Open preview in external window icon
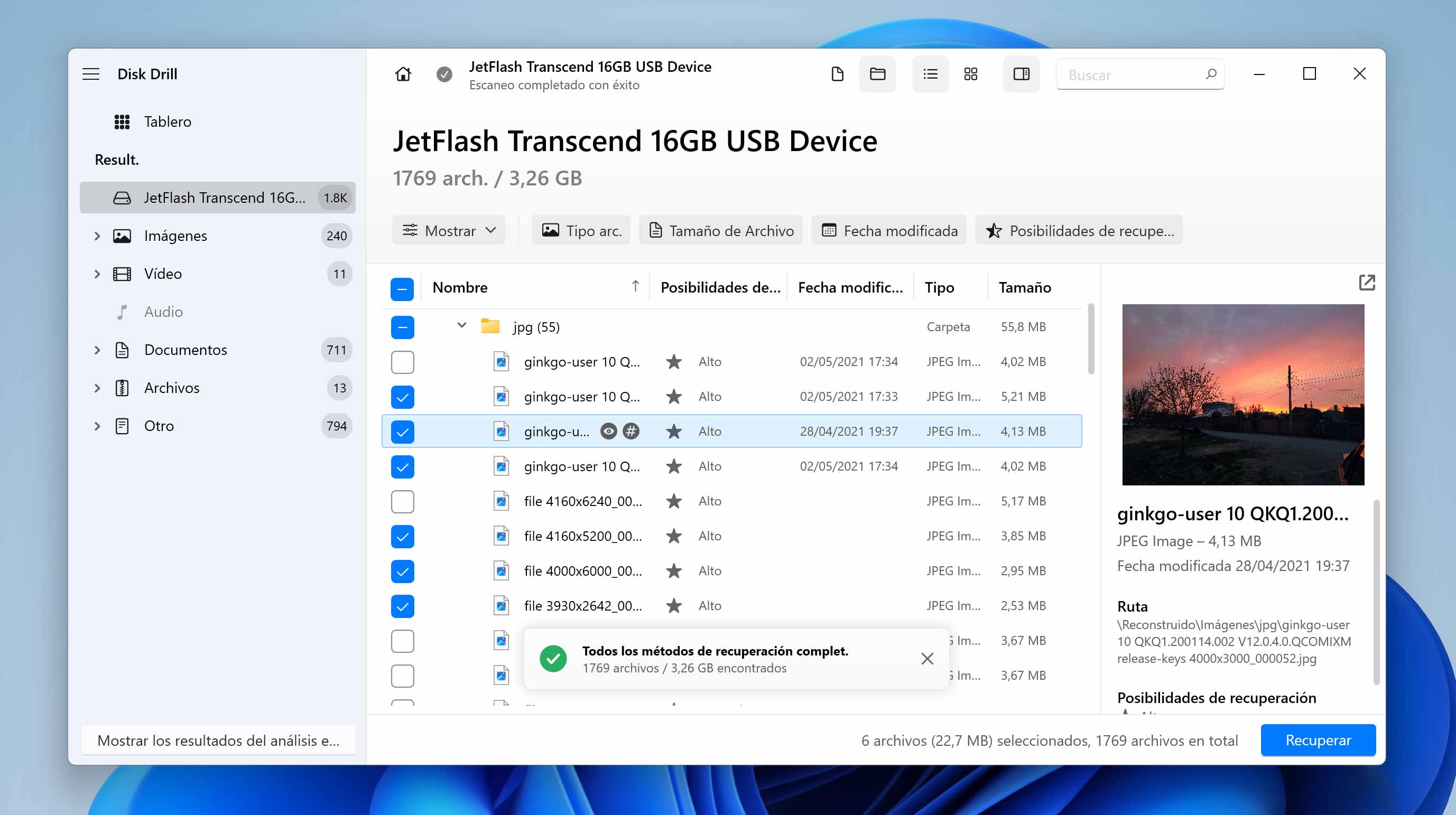 pyautogui.click(x=1366, y=283)
